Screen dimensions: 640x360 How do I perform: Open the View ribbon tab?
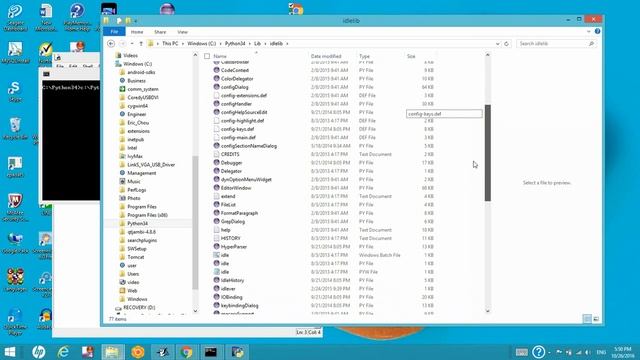182,32
